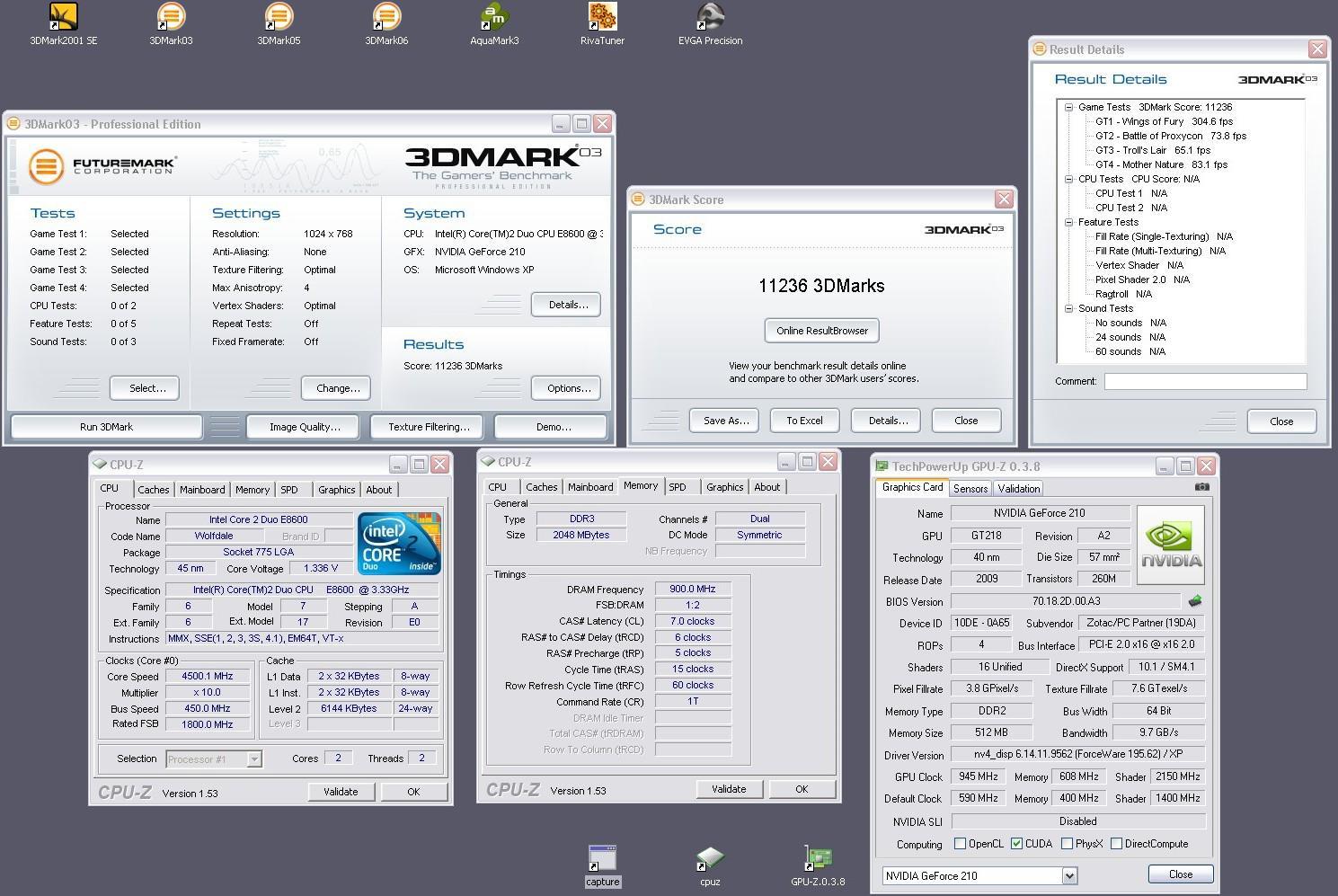The height and width of the screenshot is (896, 1338).
Task: Launch the EVGA Precision desktop icon
Action: tap(710, 23)
